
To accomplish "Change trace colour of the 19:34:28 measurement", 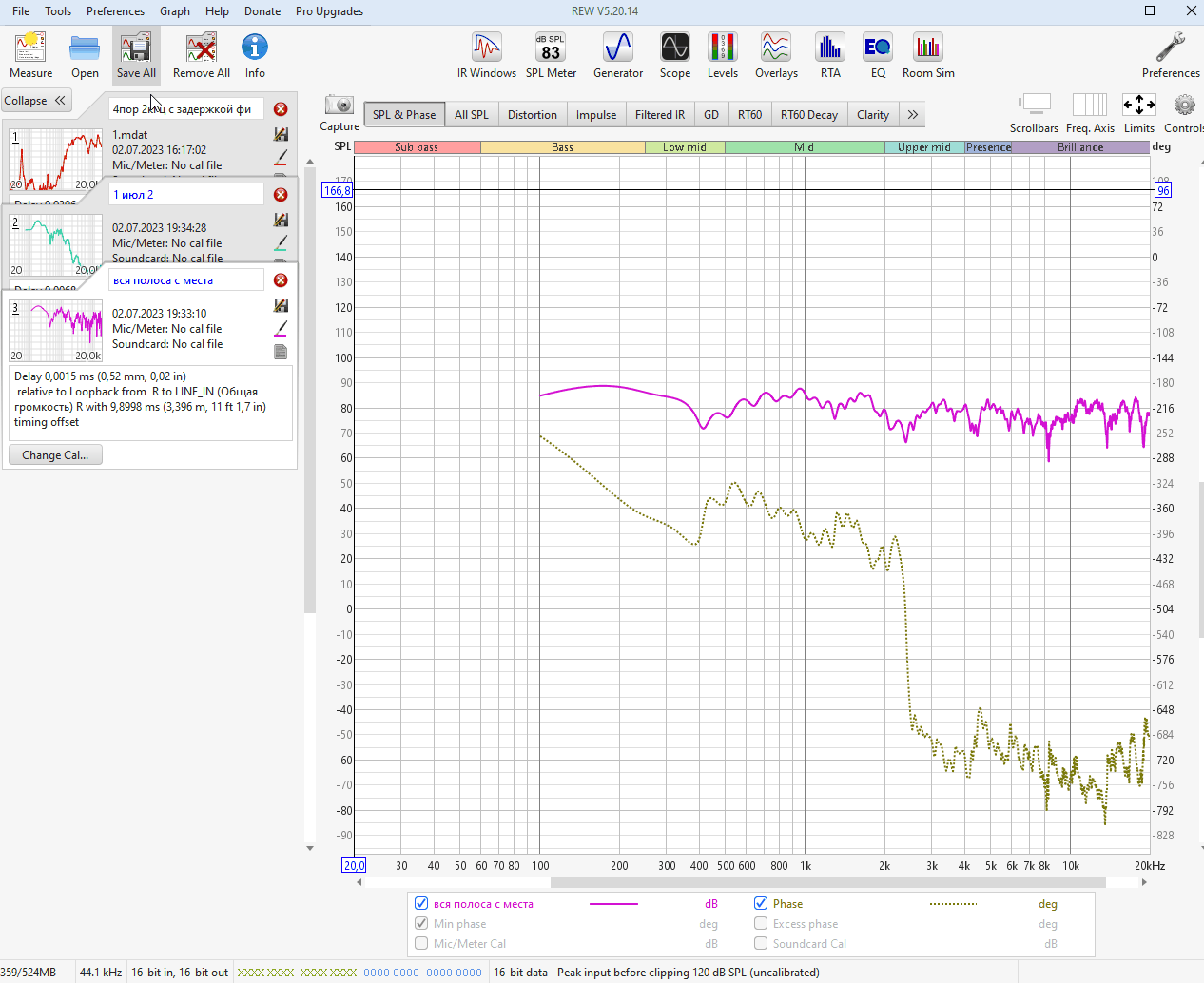I will pyautogui.click(x=281, y=242).
